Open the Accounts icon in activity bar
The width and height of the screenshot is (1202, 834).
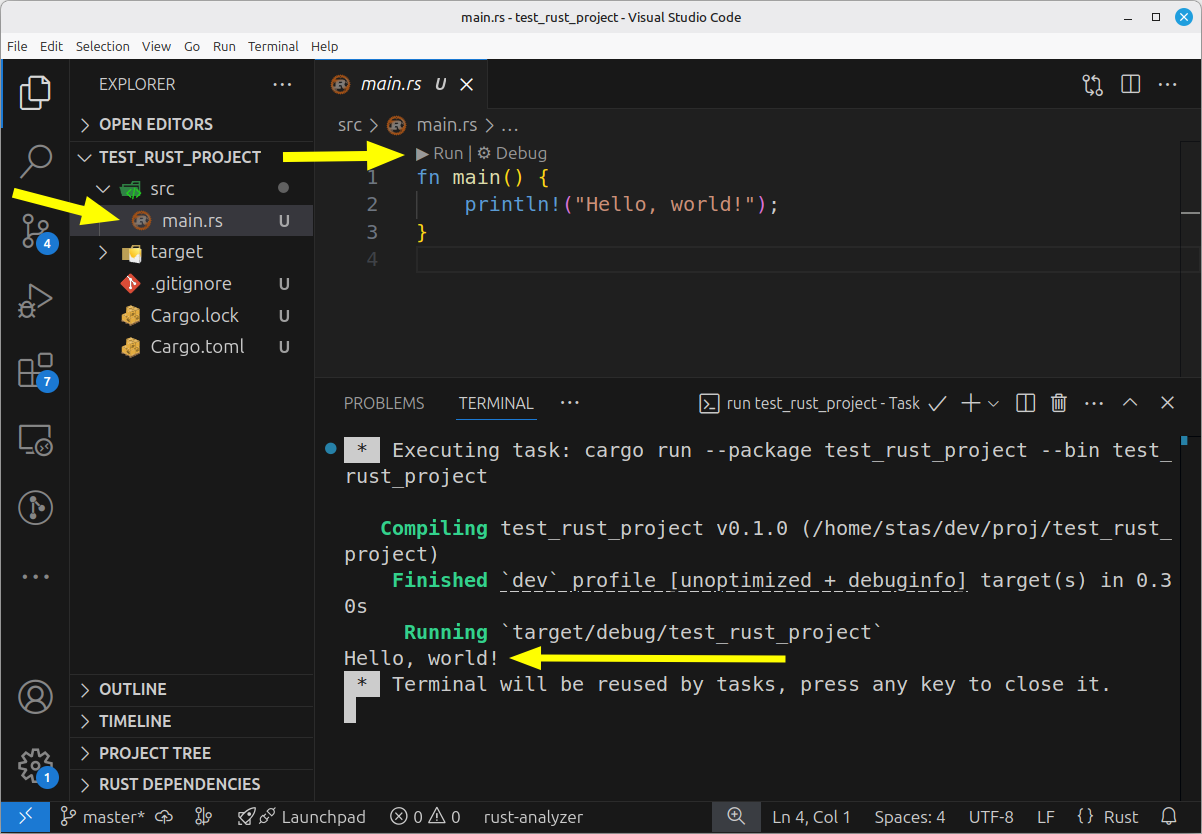click(x=35, y=696)
